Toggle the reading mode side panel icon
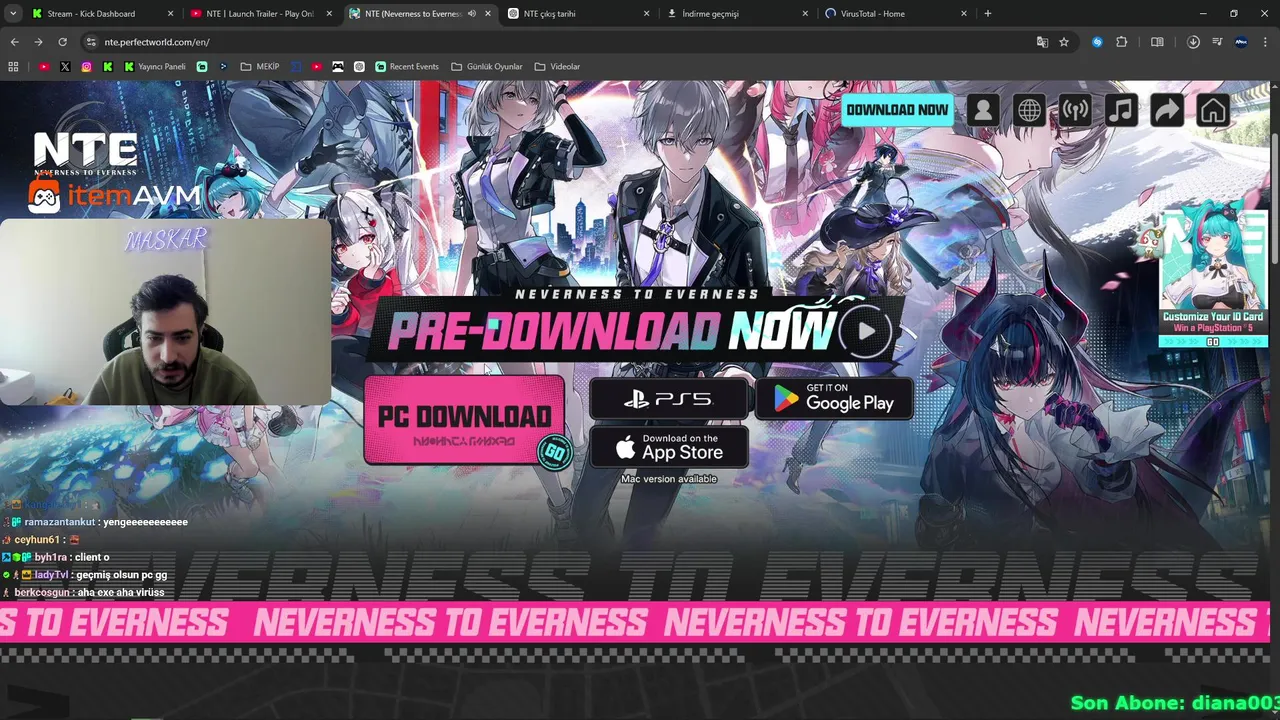 [x=1157, y=42]
